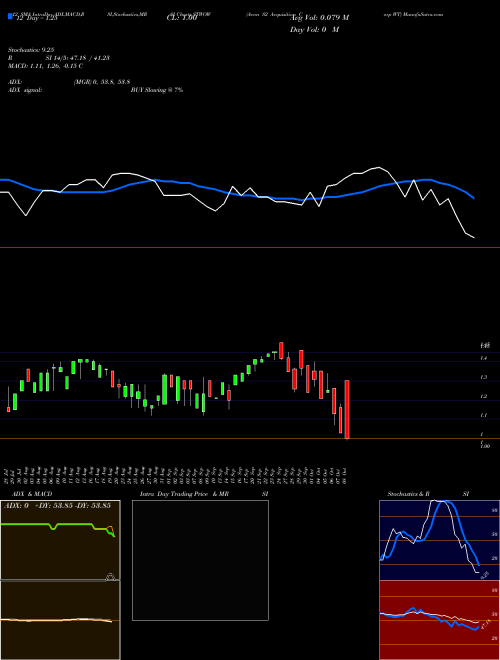This screenshot has height=660, width=500.
Task: Click the blue 12 Day SMA legend square
Action: (10, 16)
